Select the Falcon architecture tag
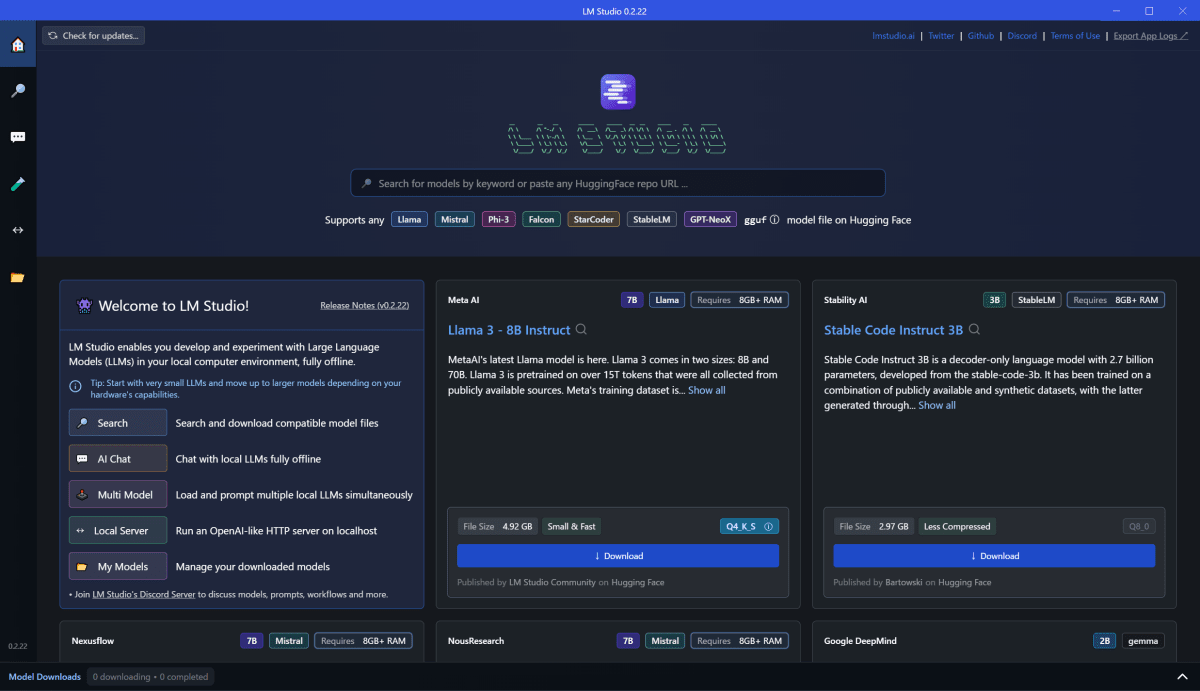This screenshot has height=691, width=1200. point(541,220)
